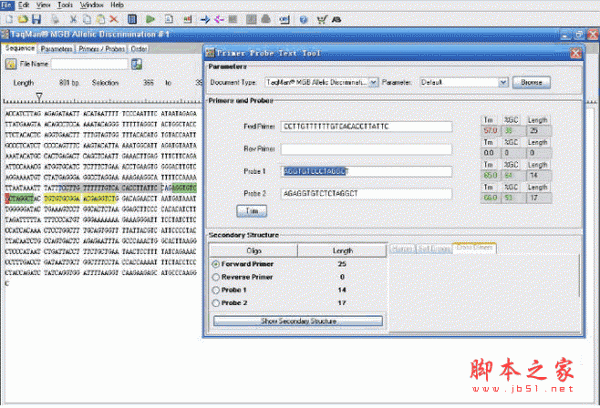
Task: Open the Hairpin secondary structure tab
Action: point(402,249)
